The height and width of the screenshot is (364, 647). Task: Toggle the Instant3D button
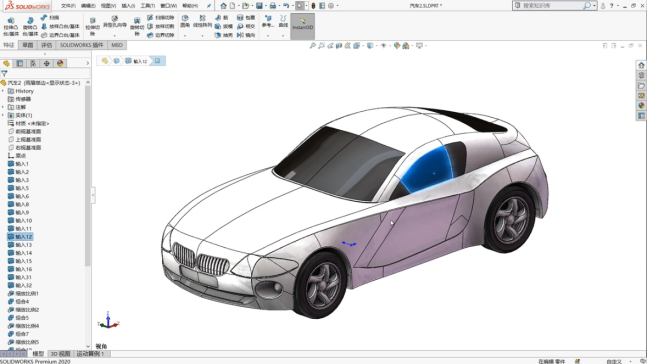[302, 26]
